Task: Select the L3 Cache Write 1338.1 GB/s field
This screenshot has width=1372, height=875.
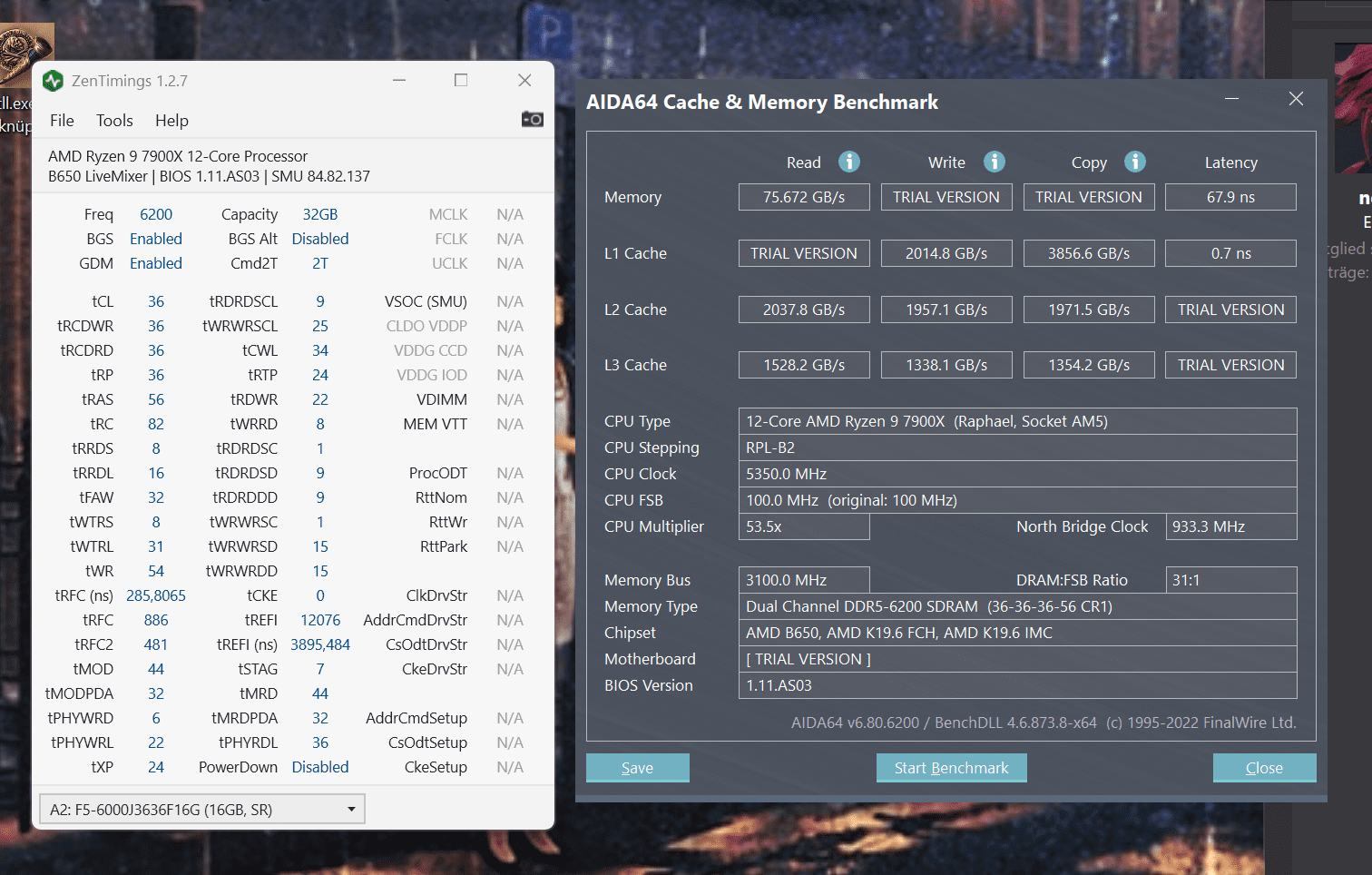Action: [x=946, y=365]
